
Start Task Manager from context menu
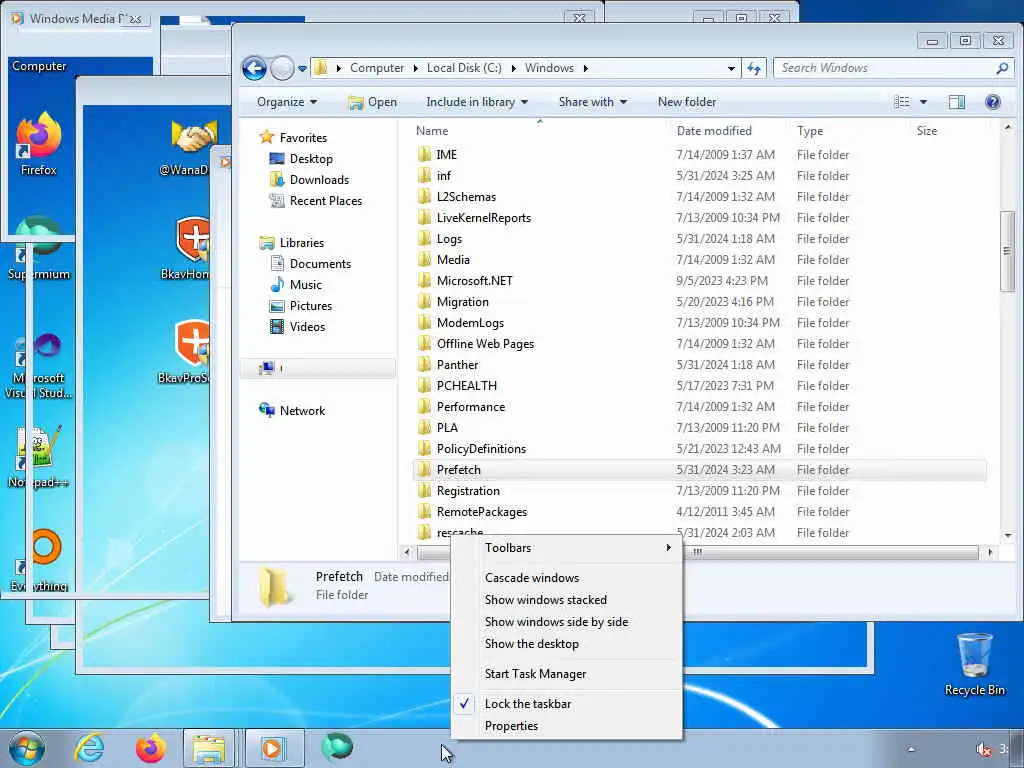click(x=566, y=674)
